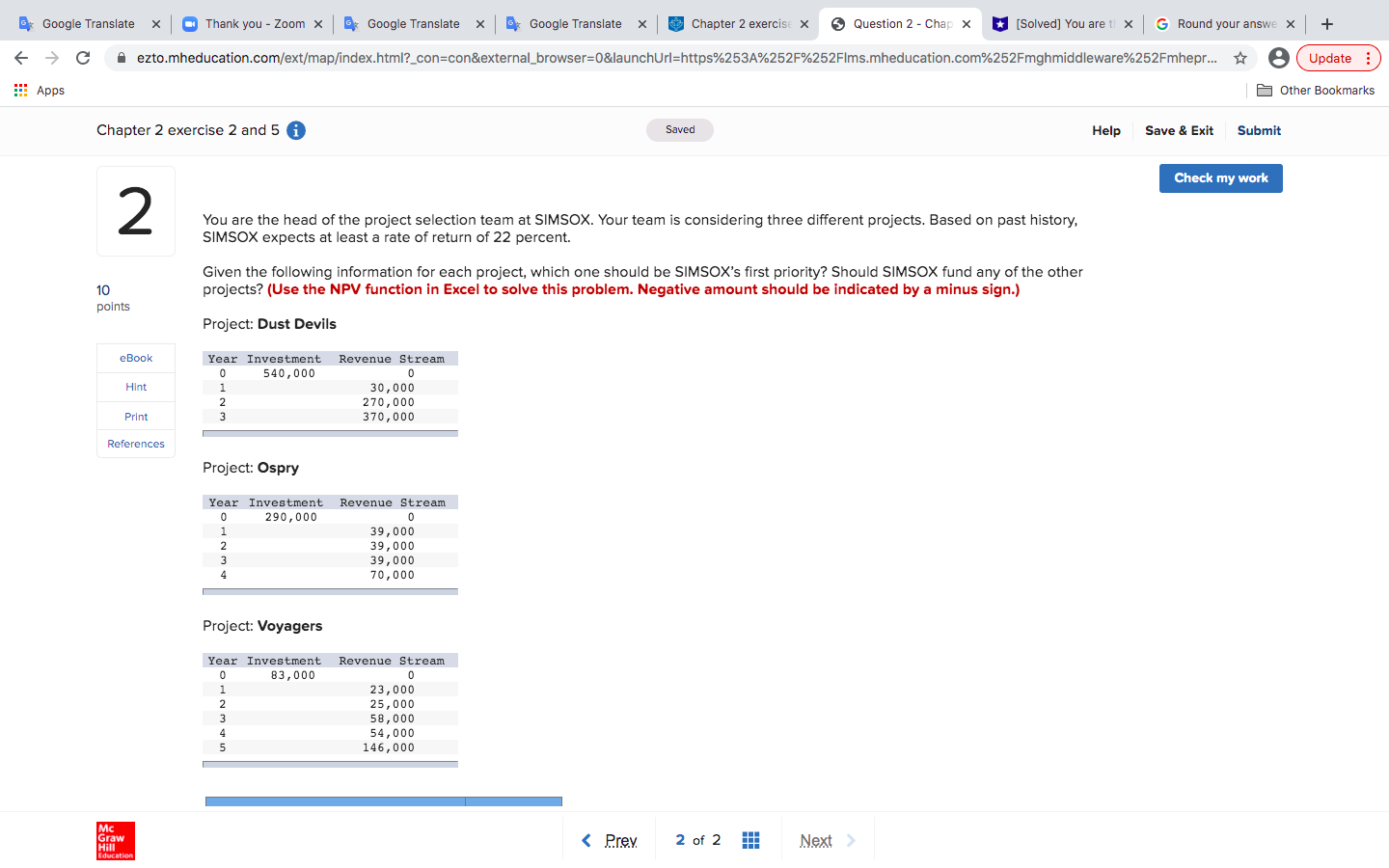
Task: Switch to the third Google Translate tab
Action: (x=575, y=24)
